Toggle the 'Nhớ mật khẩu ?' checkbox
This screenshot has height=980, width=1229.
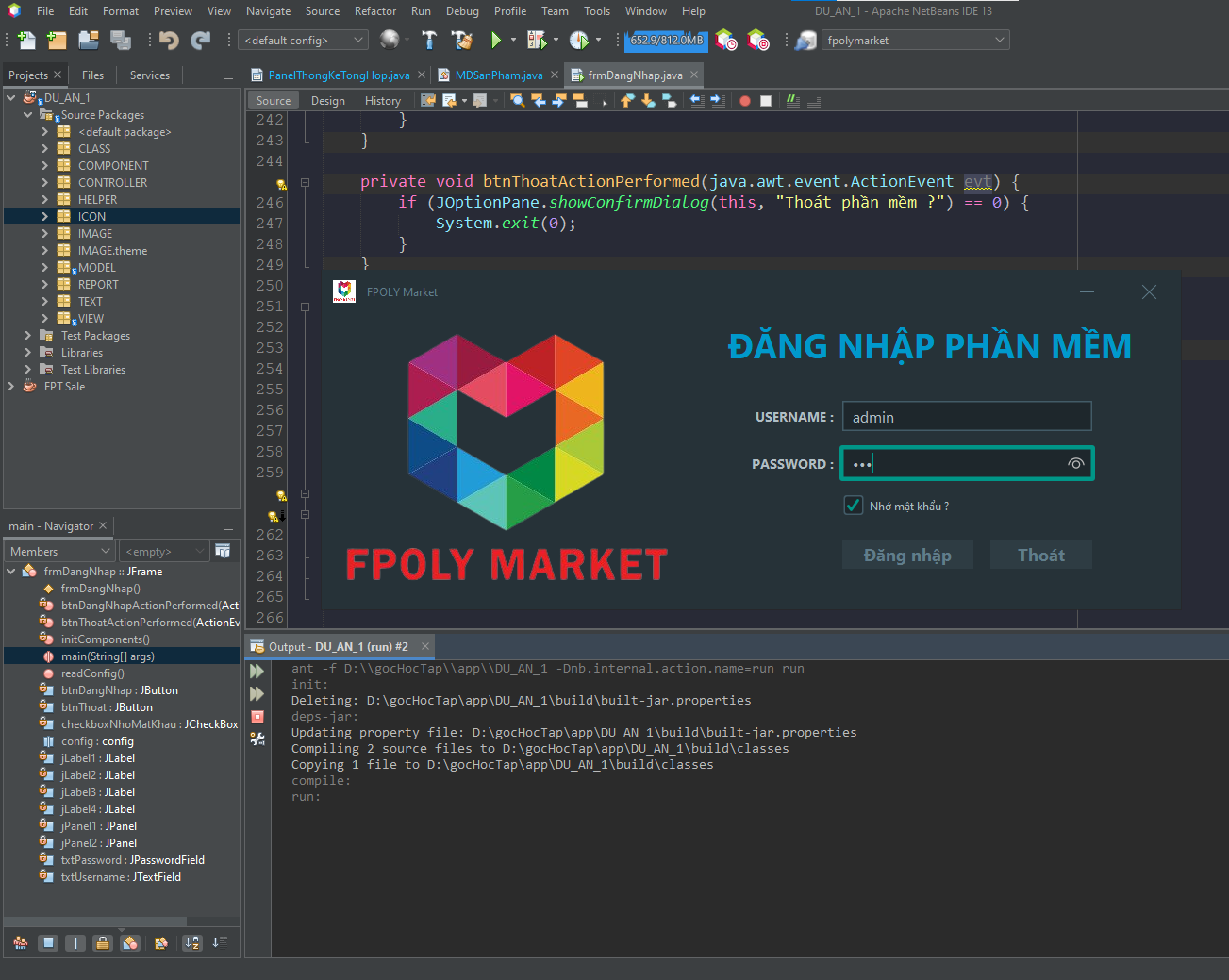click(853, 506)
